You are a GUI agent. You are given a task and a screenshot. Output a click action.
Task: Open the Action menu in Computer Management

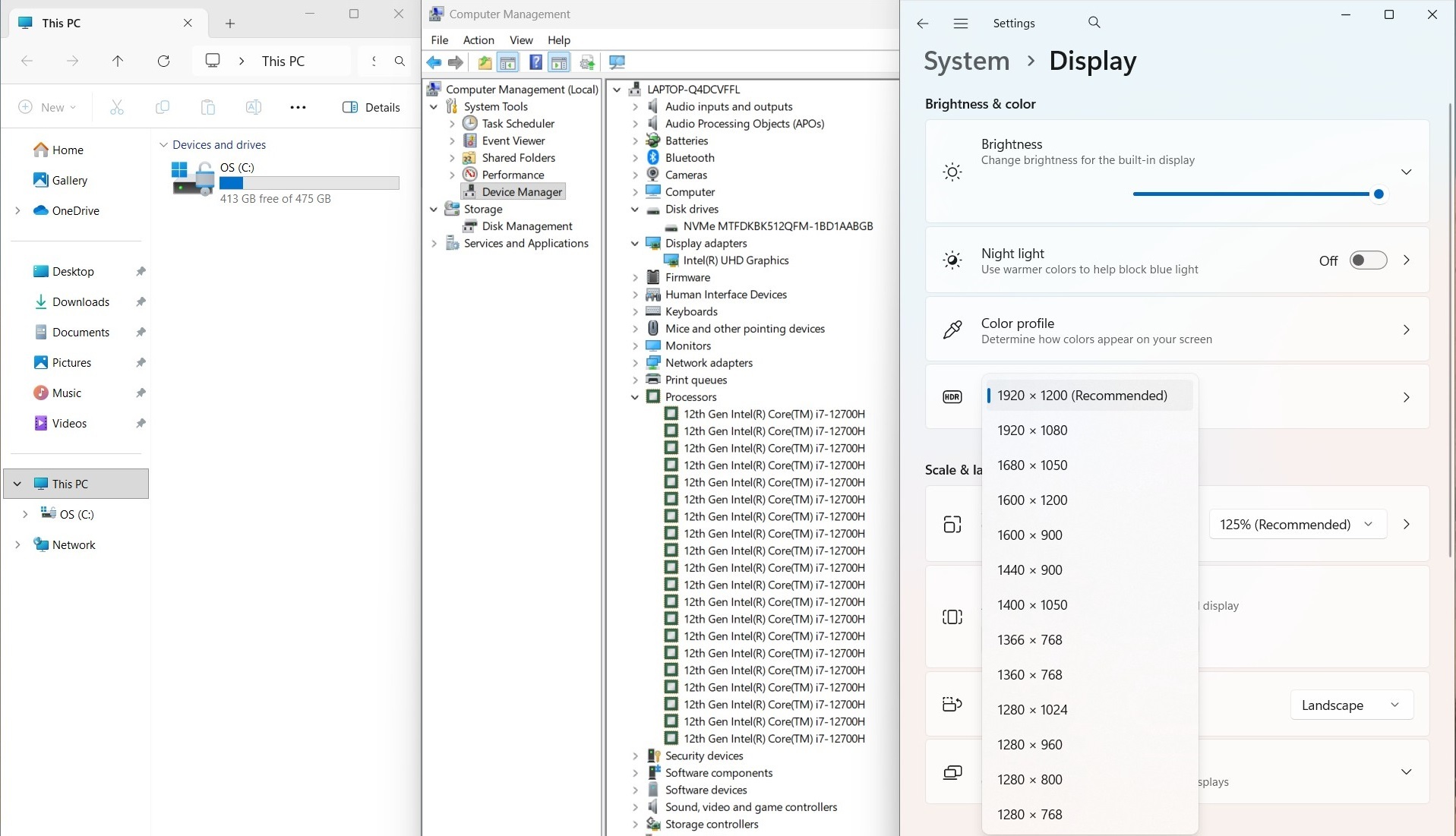coord(478,40)
